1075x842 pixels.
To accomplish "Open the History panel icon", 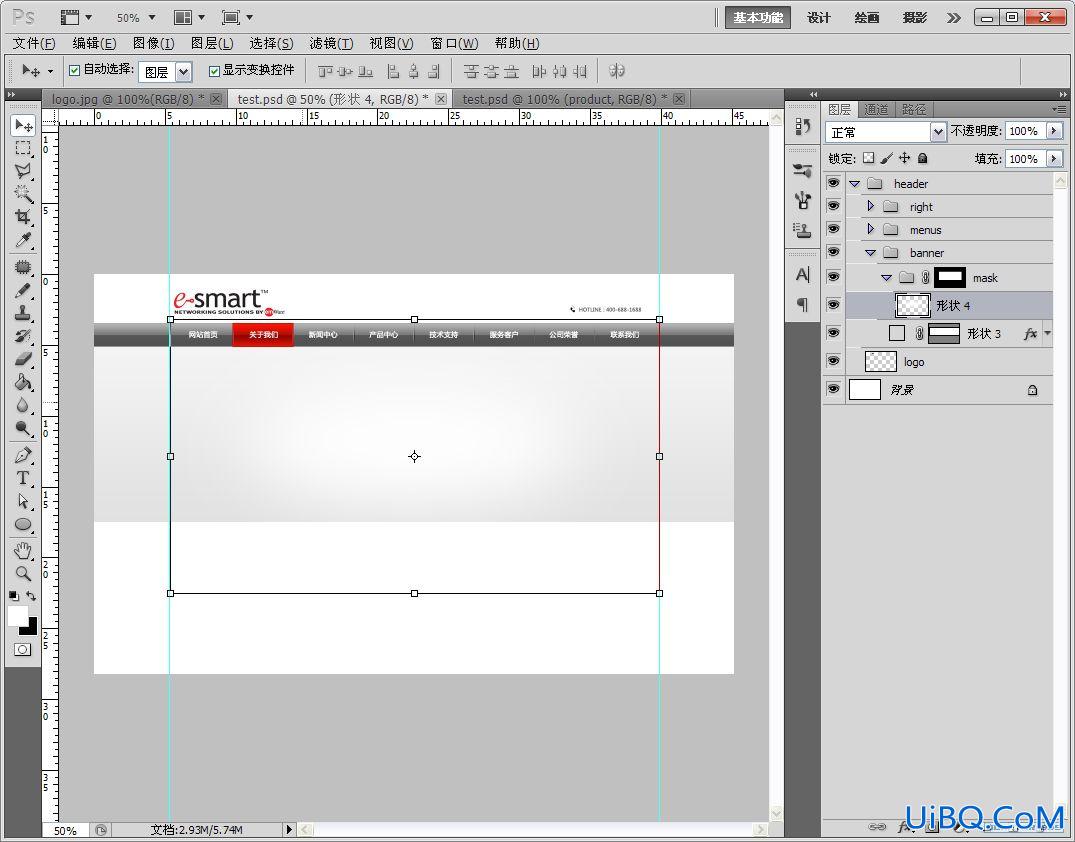I will point(803,126).
